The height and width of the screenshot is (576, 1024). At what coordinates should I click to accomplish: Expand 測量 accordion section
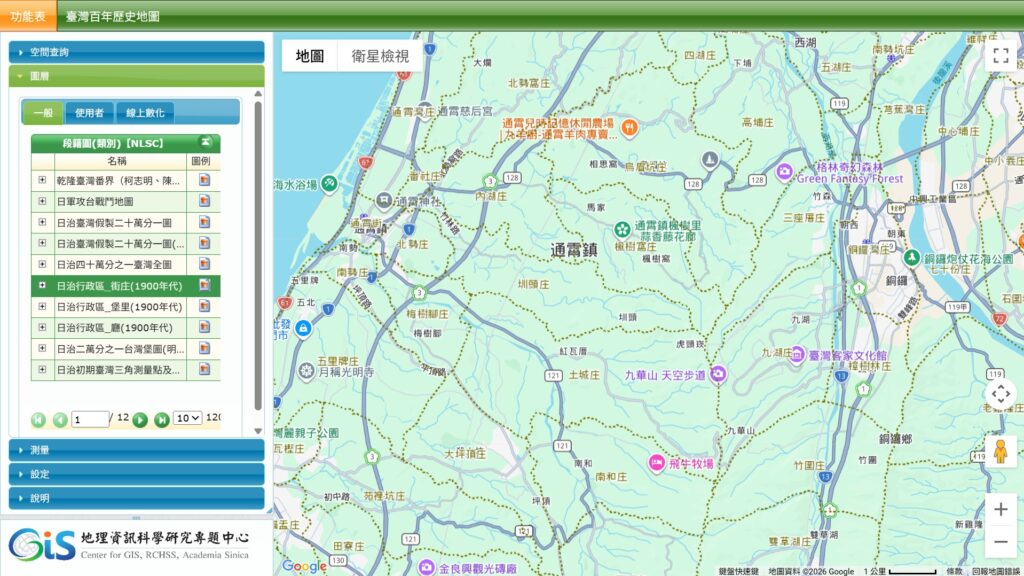pos(136,450)
